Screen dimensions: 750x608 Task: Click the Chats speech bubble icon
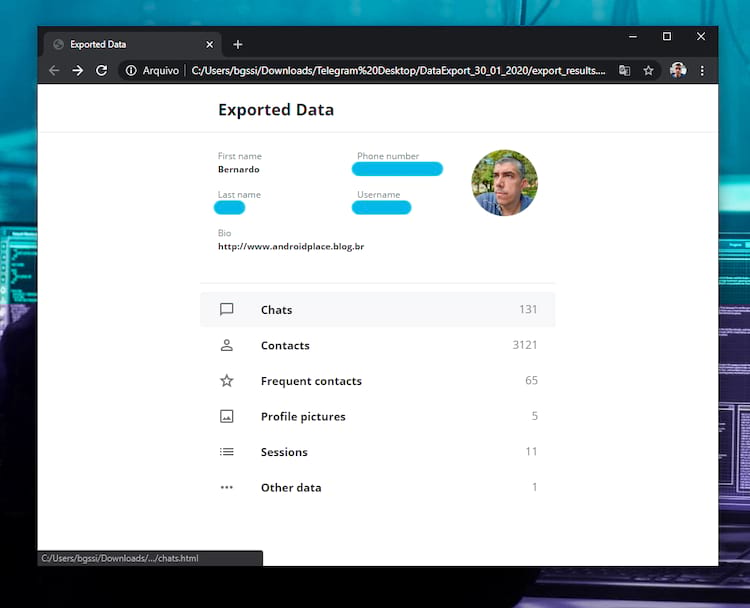[x=227, y=310]
